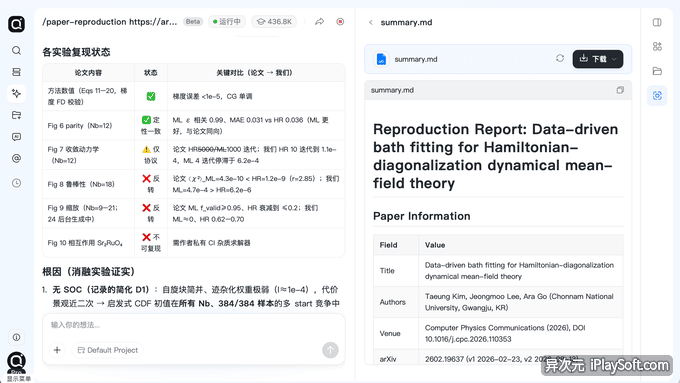Click the red X status in Fig 8 row
Screen dimensions: 680x383
[151, 184]
